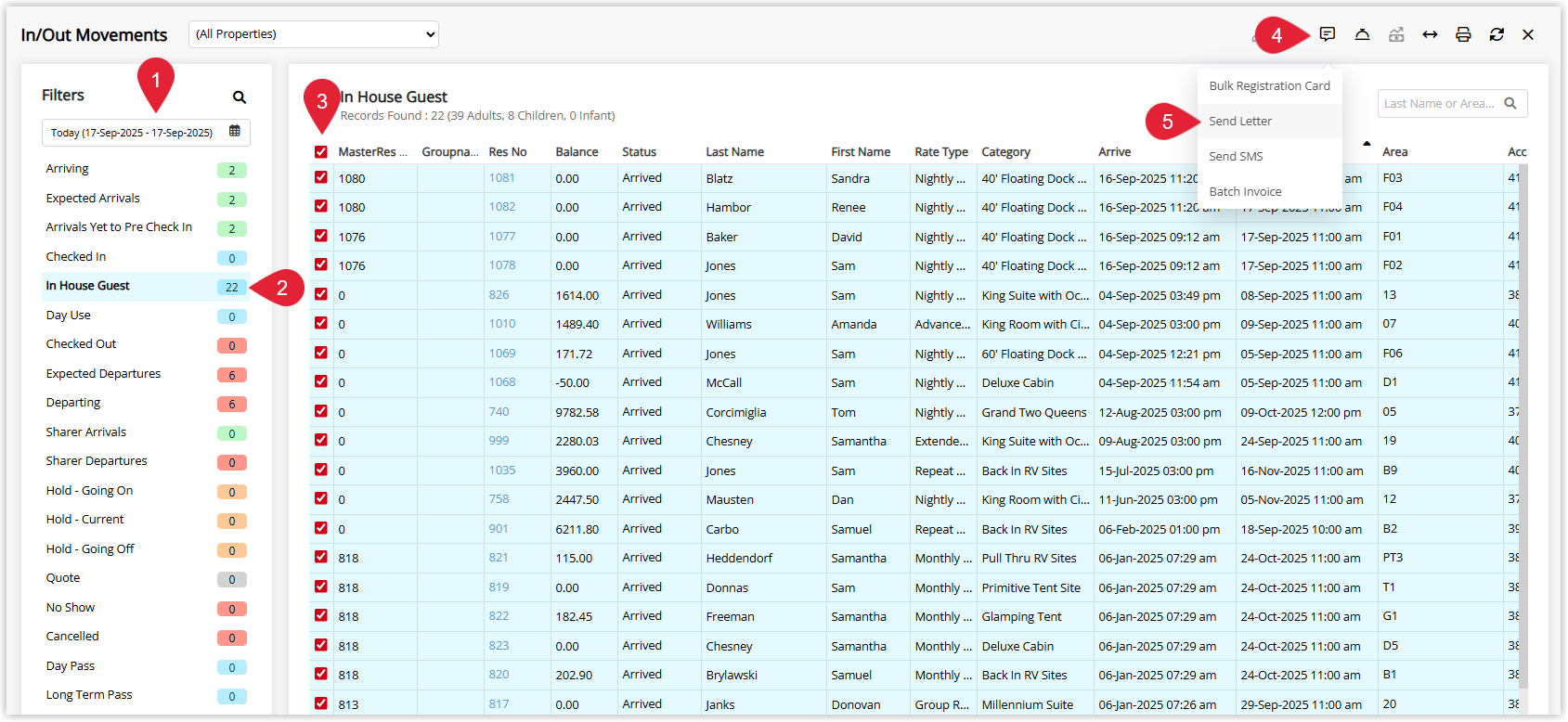Click the expand width double-arrow icon

pos(1430,34)
